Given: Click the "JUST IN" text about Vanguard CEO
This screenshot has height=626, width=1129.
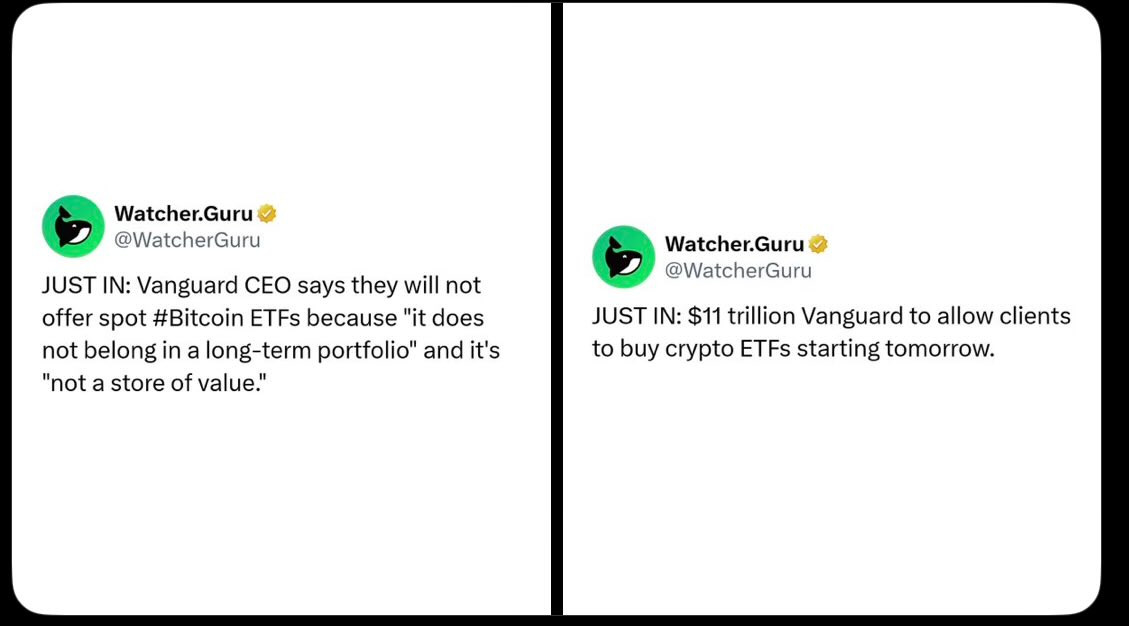Looking at the screenshot, I should pyautogui.click(x=86, y=285).
